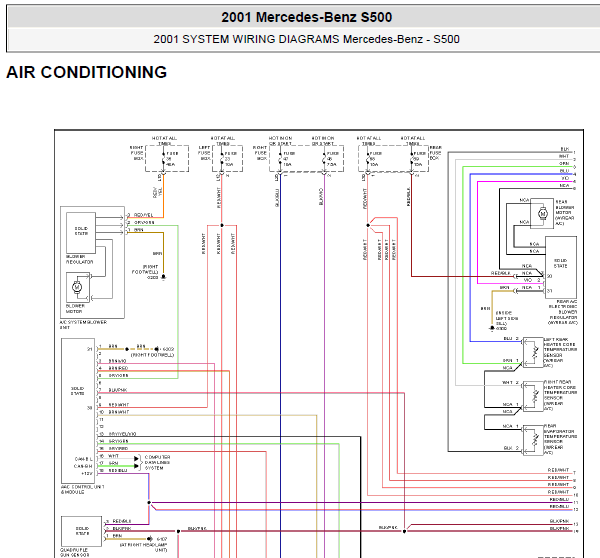Screen dimensions: 600x558
Task: Click the 'AIR CONDITIONING' heading
Action: (x=86, y=72)
